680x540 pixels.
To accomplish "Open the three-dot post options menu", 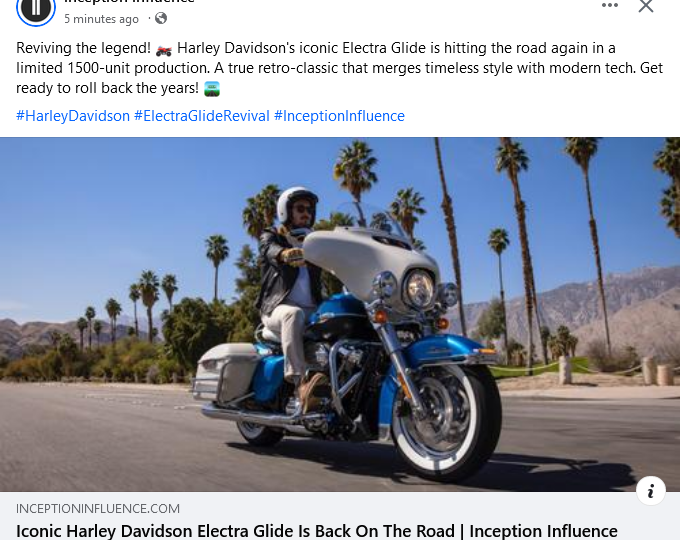I will [609, 5].
